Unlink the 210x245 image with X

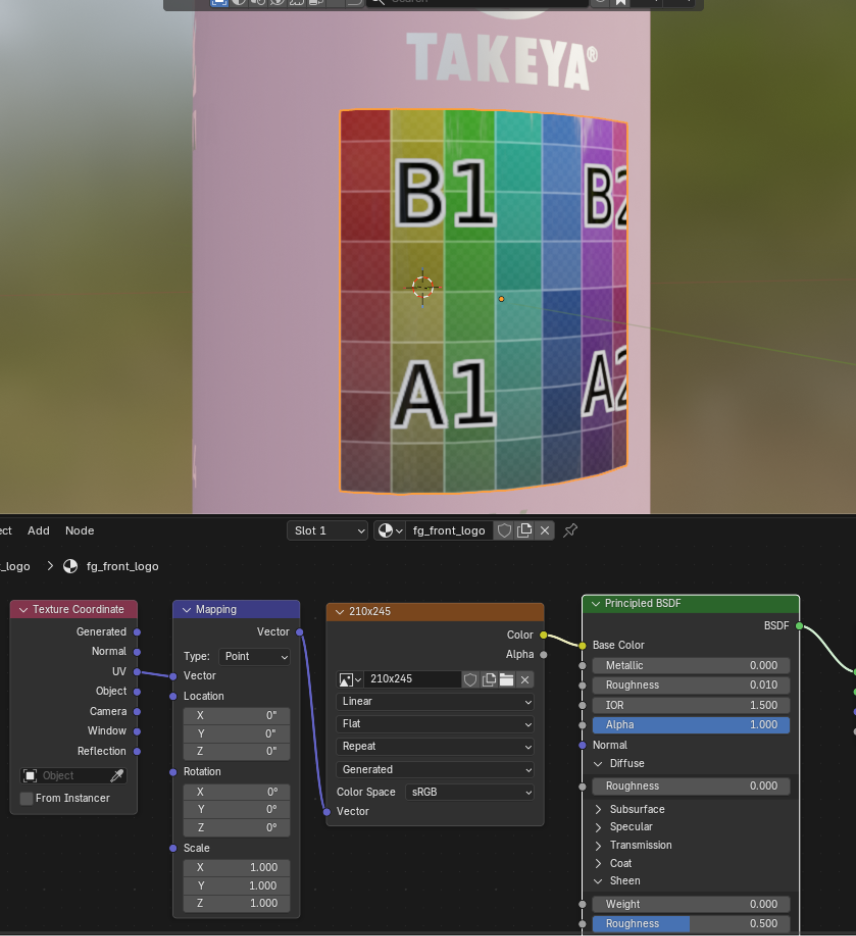525,679
